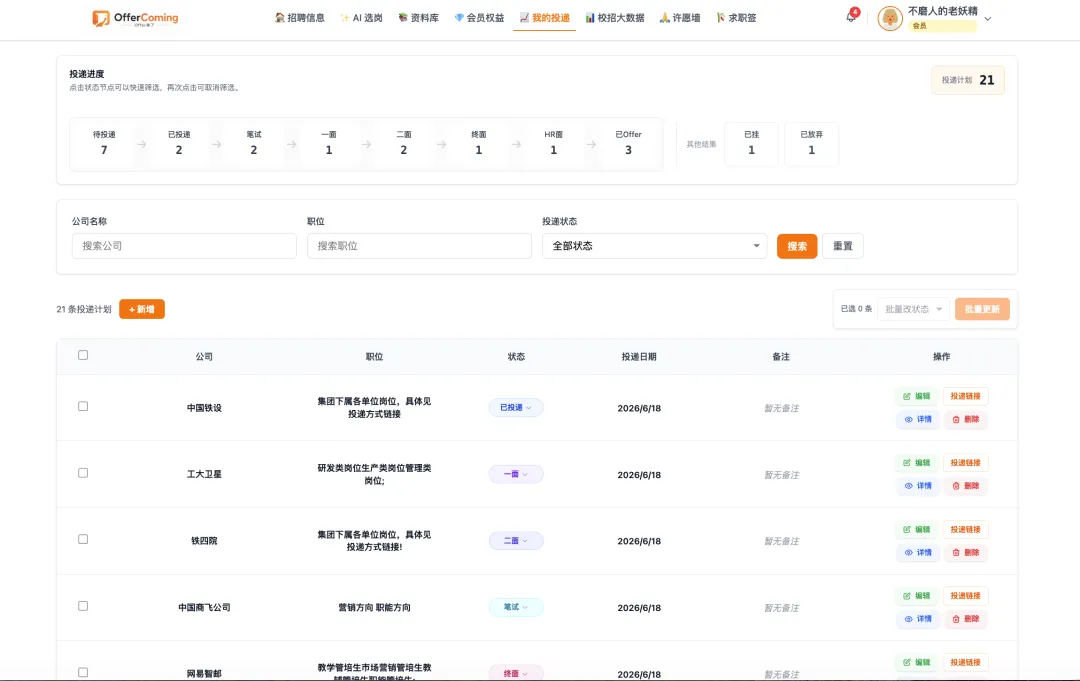This screenshot has width=1080, height=681.
Task: Click the OfferComing logo
Action: [135, 18]
